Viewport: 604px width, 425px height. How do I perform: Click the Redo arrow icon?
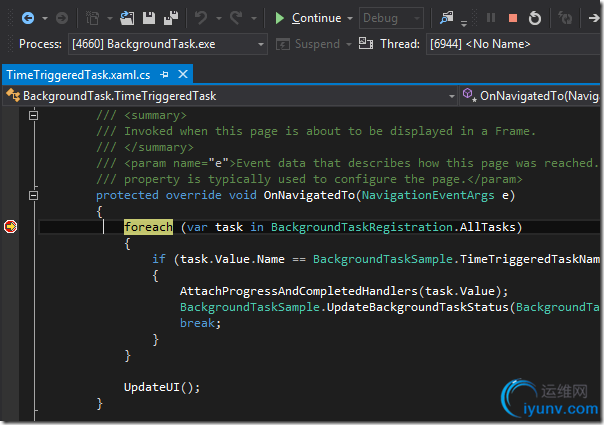pyautogui.click(x=236, y=18)
